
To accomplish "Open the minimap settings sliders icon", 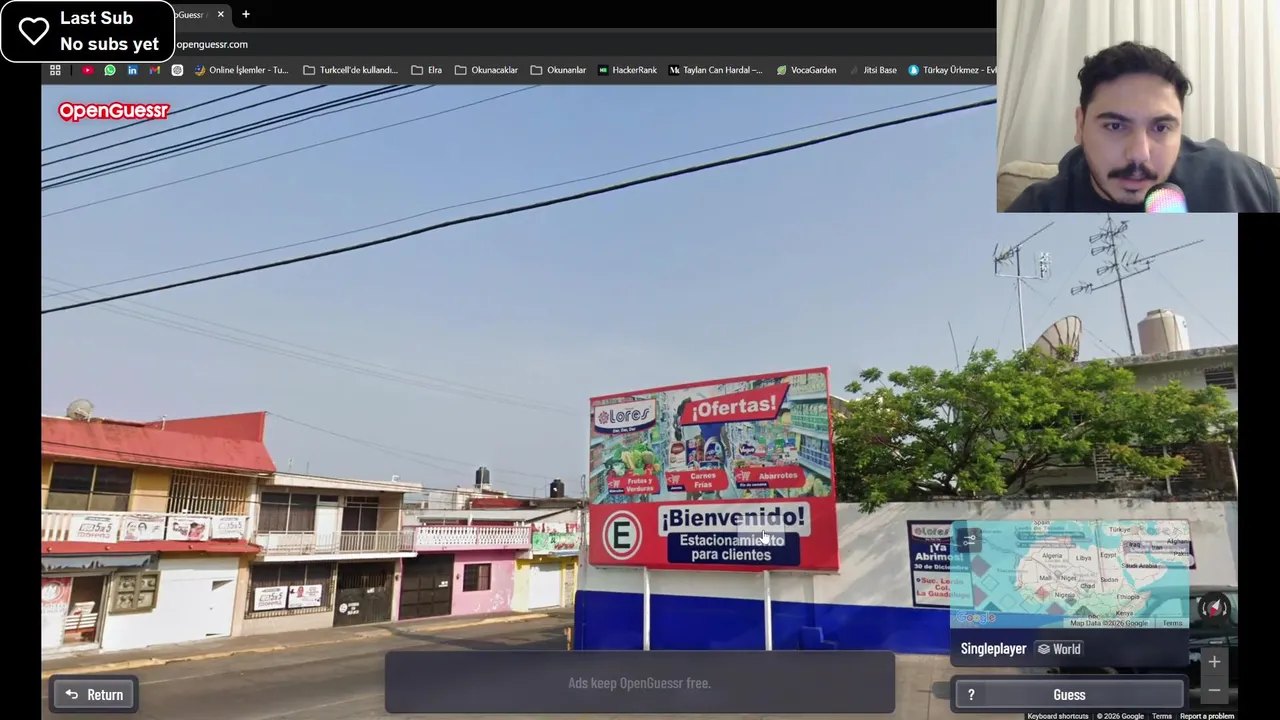I will [x=969, y=540].
